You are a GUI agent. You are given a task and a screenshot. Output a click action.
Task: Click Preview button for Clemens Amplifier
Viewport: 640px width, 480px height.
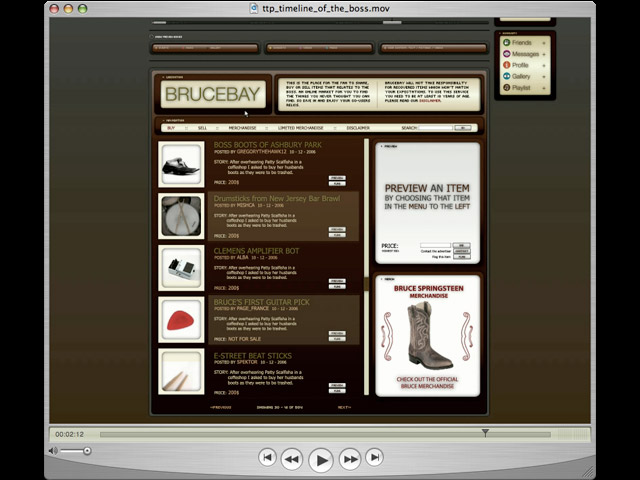tap(337, 281)
